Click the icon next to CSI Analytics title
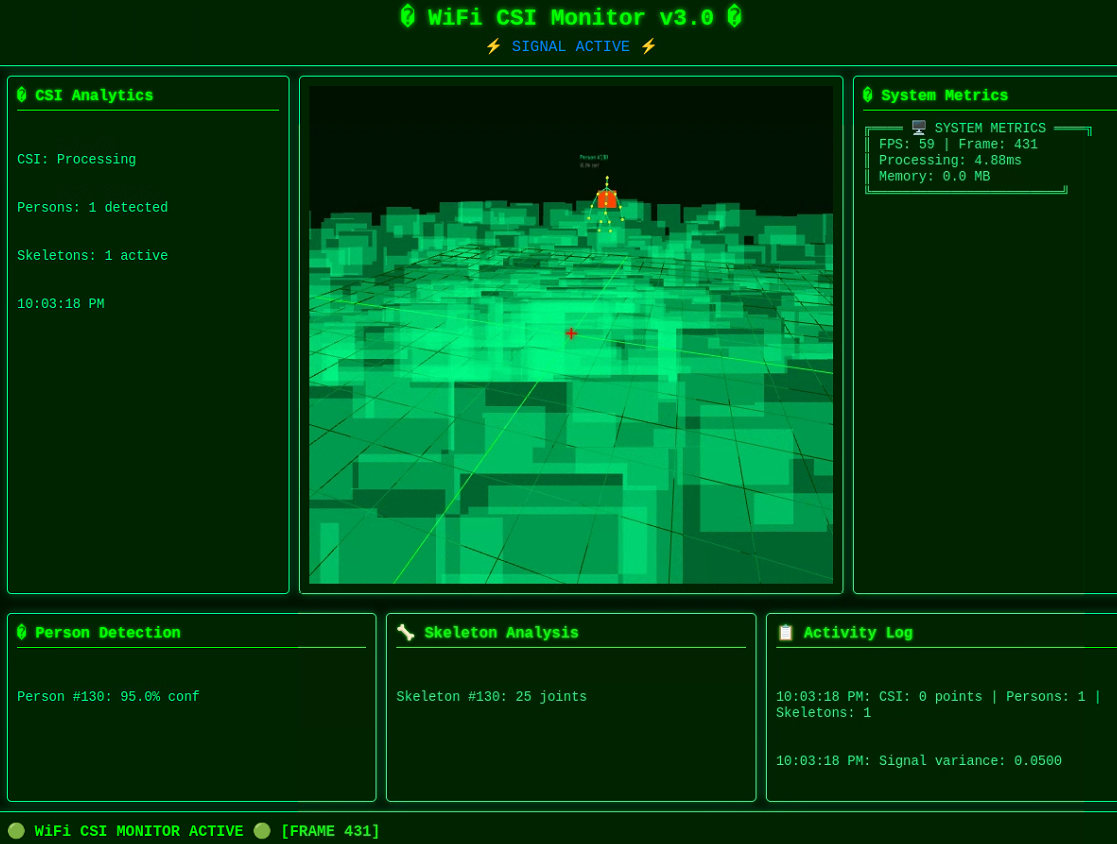The image size is (1117, 844). point(22,96)
